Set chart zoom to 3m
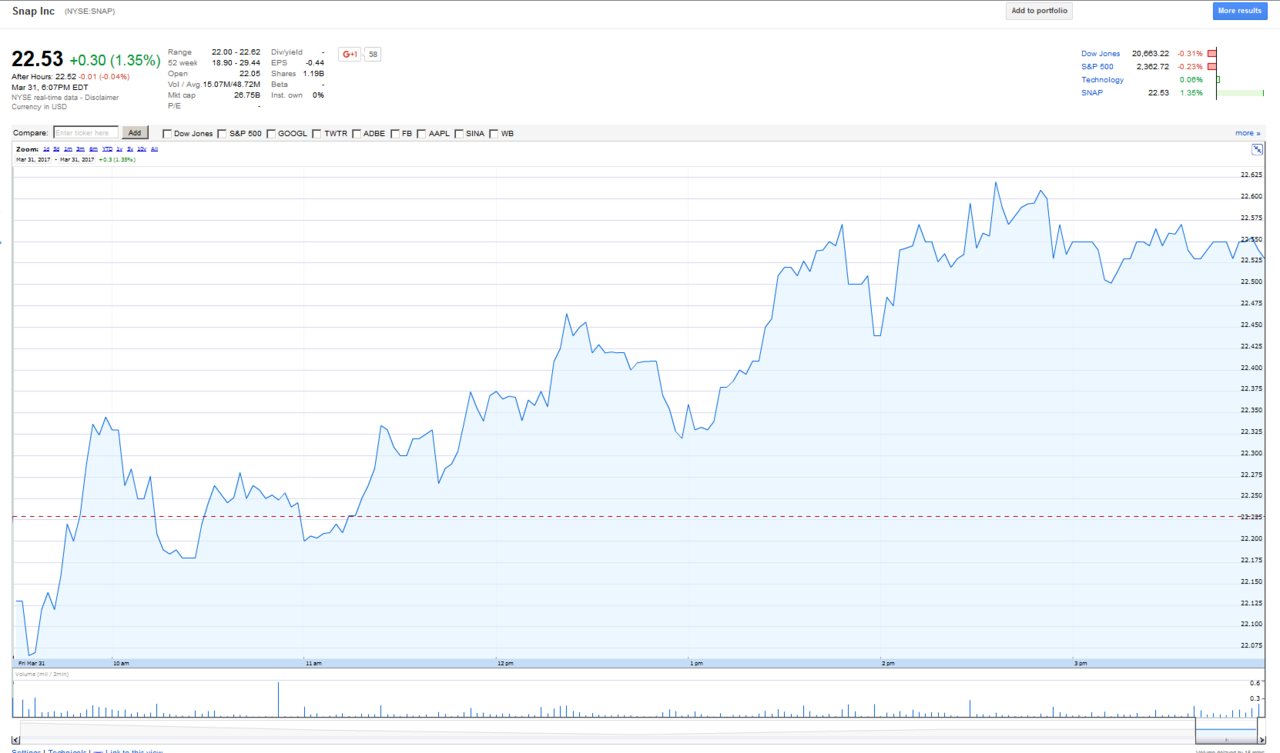The height and width of the screenshot is (753, 1280). 80,149
